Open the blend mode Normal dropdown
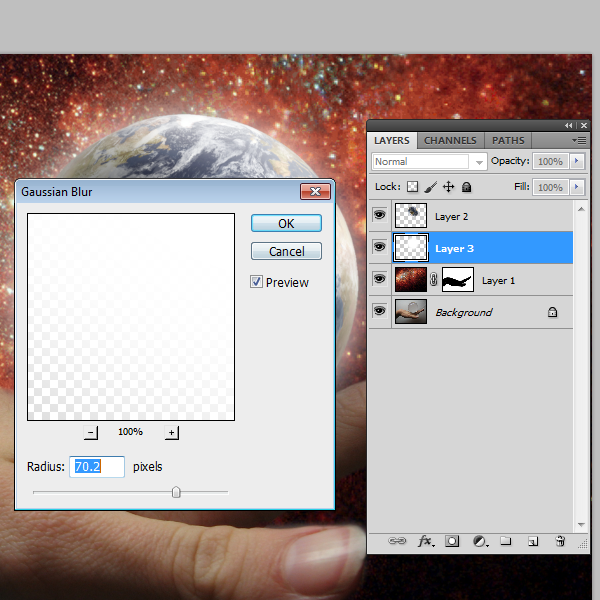Screen dimensions: 600x600 coord(479,162)
